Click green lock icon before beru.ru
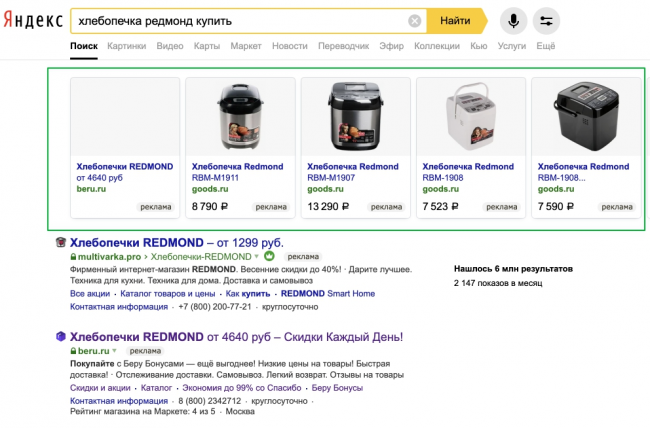This screenshot has height=428, width=650. pos(73,352)
